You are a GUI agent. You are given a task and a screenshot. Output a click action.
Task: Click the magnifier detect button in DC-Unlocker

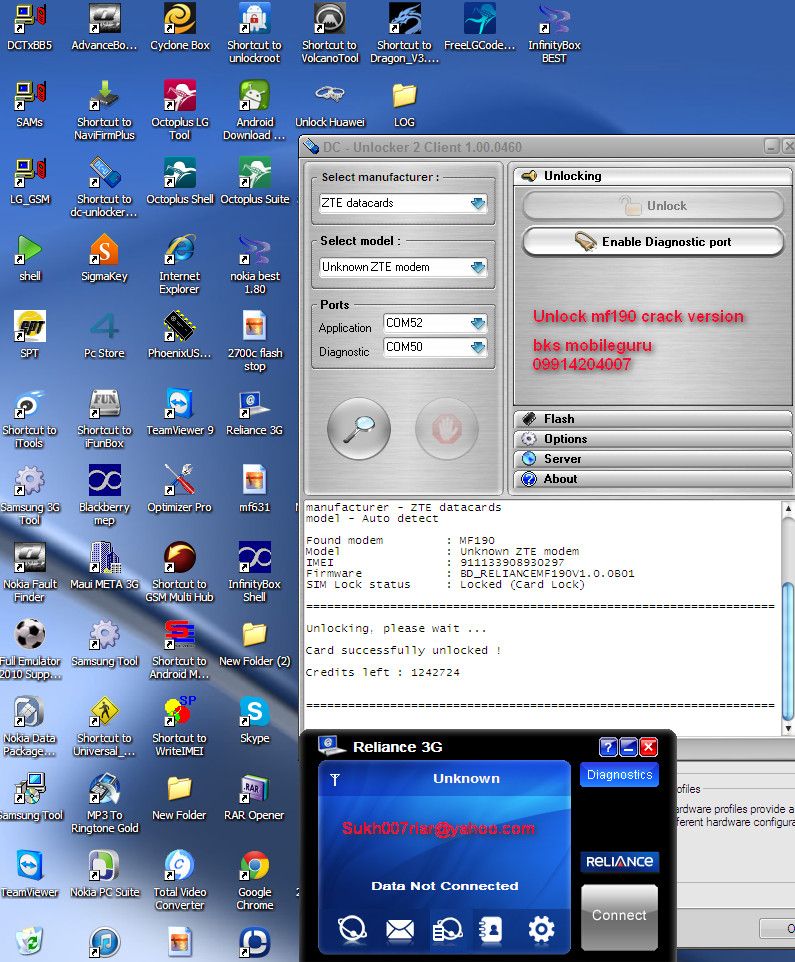tap(359, 428)
